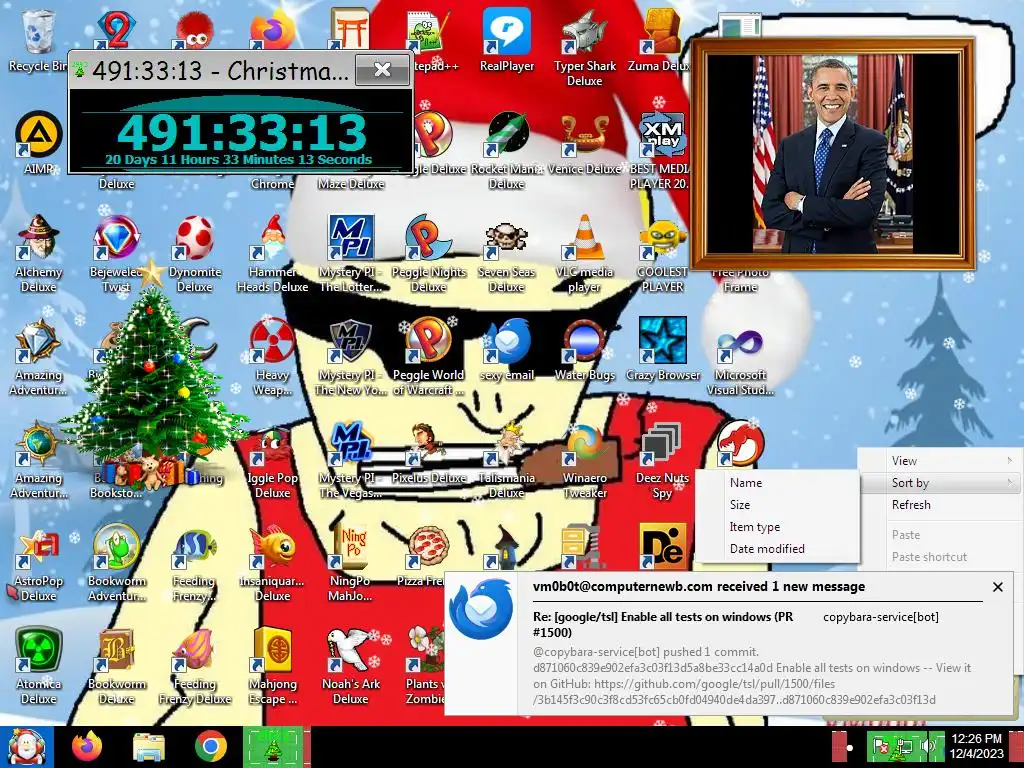Open Mystery PI The Lottery shortcut
1024x768 pixels.
(x=351, y=253)
